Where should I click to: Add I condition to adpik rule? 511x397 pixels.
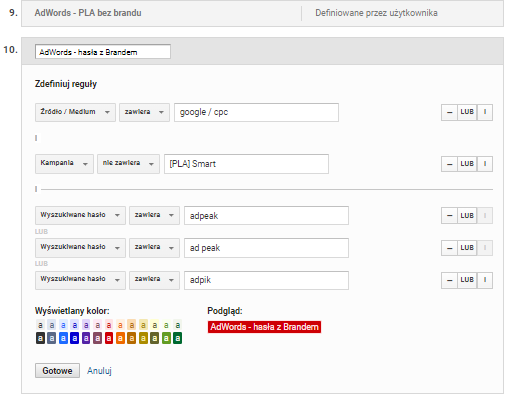tap(485, 280)
